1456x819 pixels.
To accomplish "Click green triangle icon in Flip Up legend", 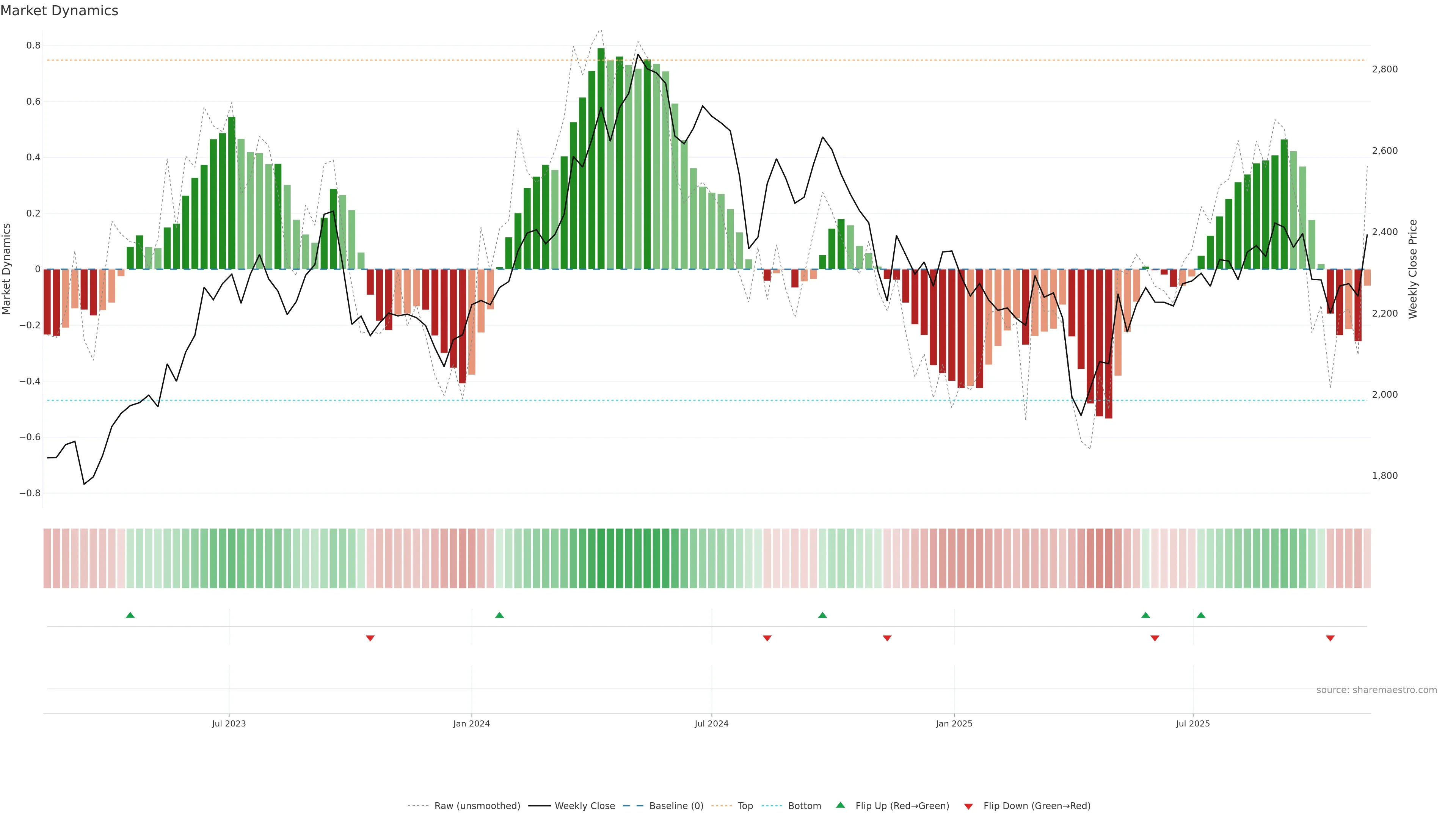I will pyautogui.click(x=841, y=805).
